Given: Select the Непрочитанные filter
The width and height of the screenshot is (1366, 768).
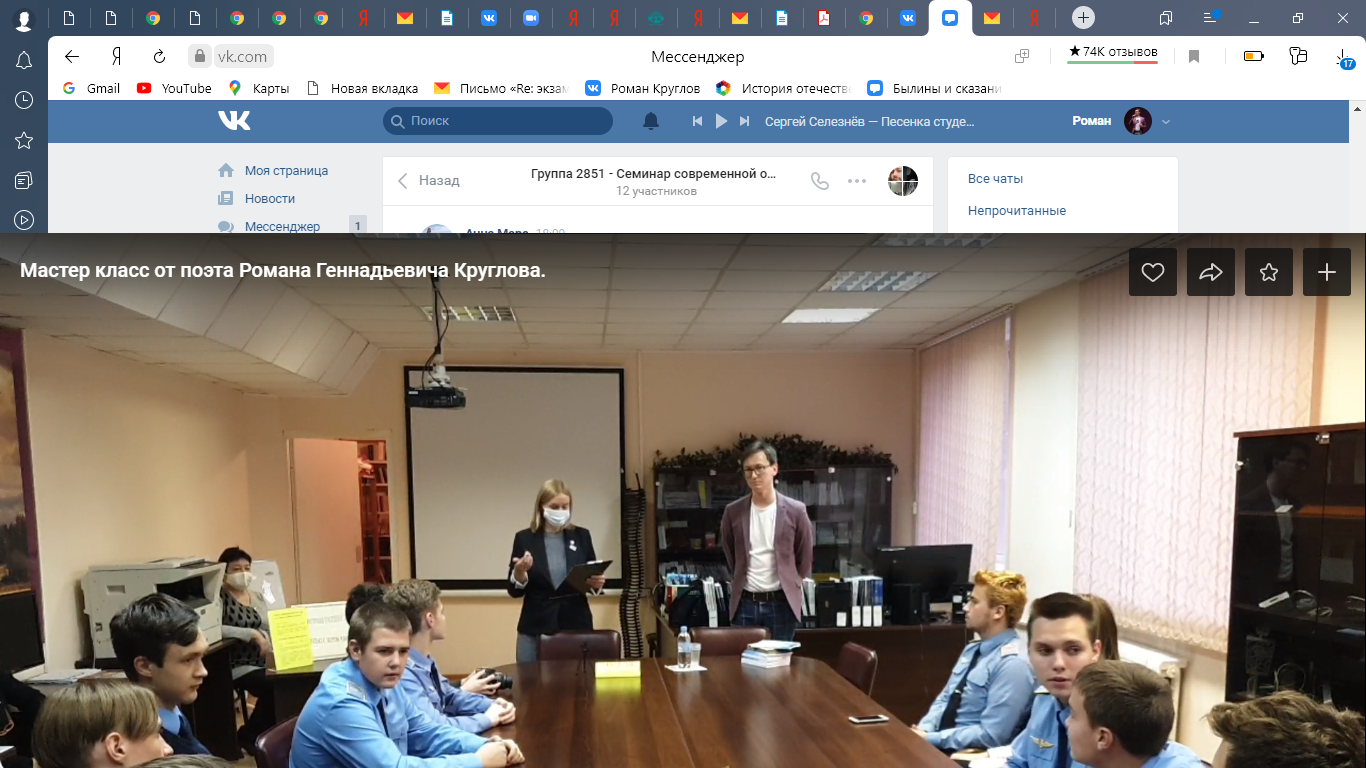Looking at the screenshot, I should (1017, 211).
